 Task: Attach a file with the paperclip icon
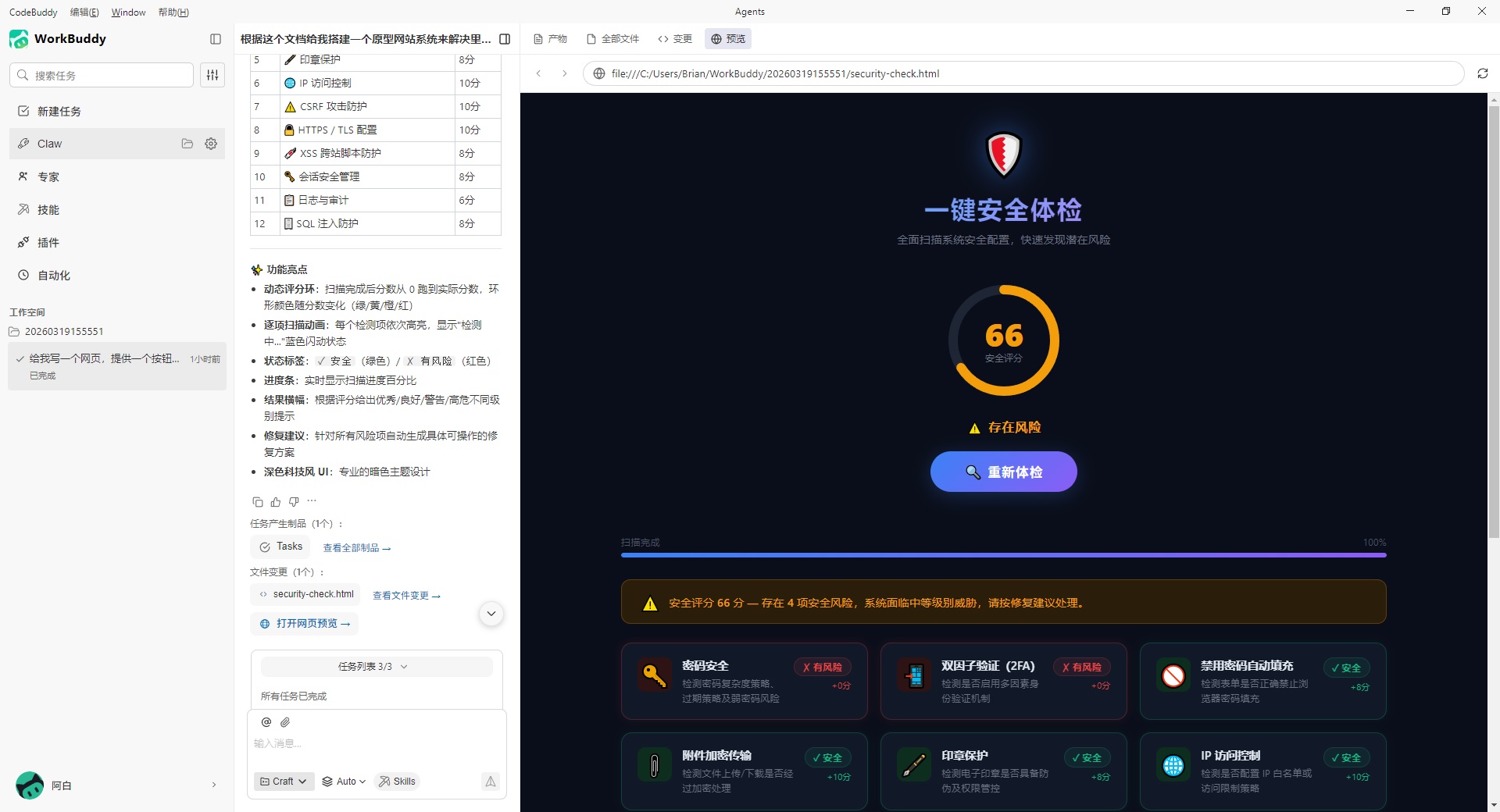point(285,722)
